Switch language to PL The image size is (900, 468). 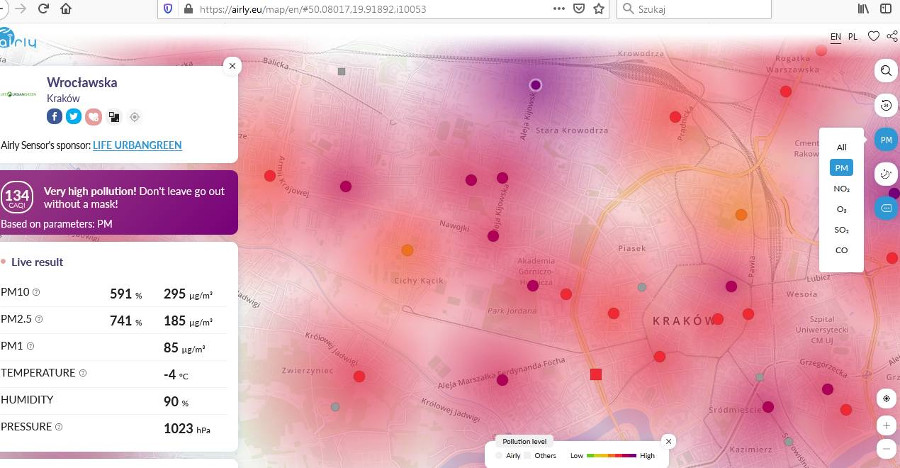tap(853, 37)
